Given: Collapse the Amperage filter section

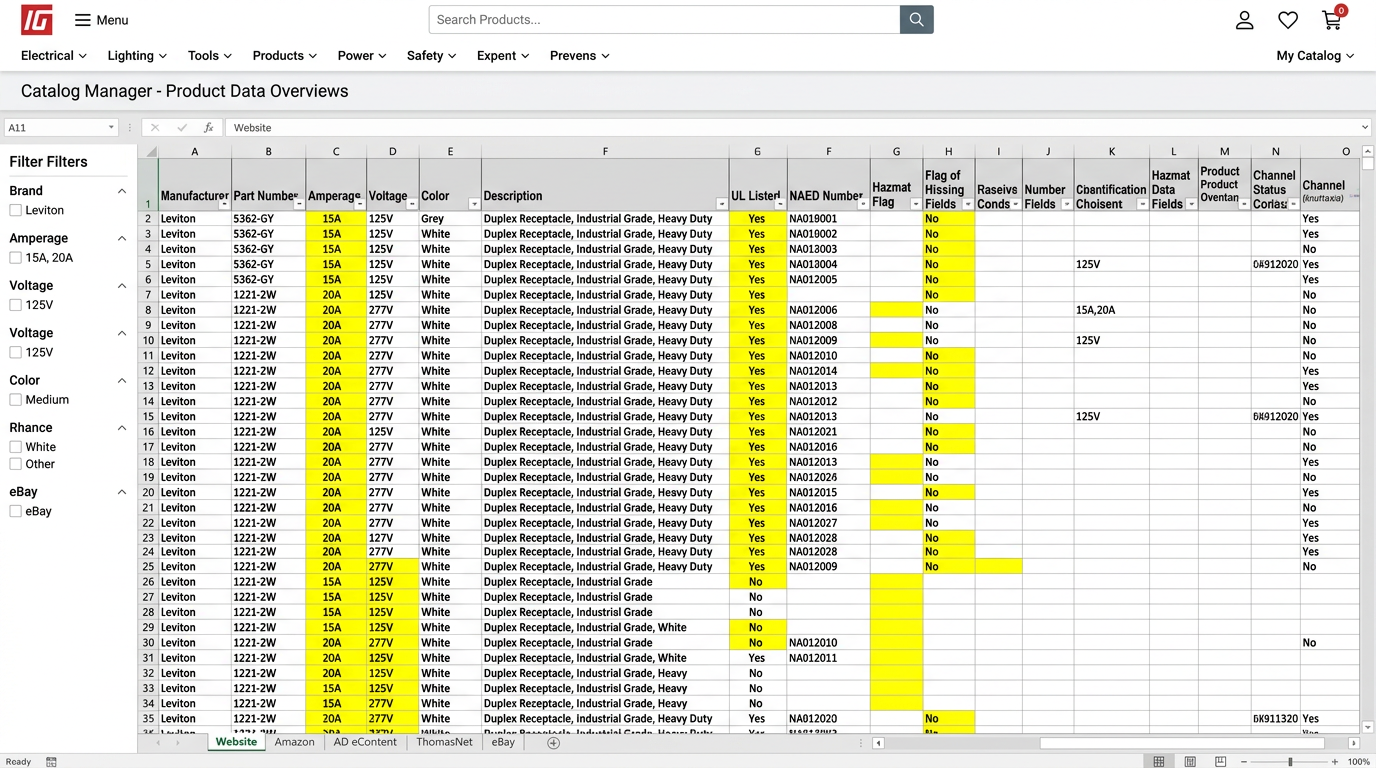Looking at the screenshot, I should [122, 238].
